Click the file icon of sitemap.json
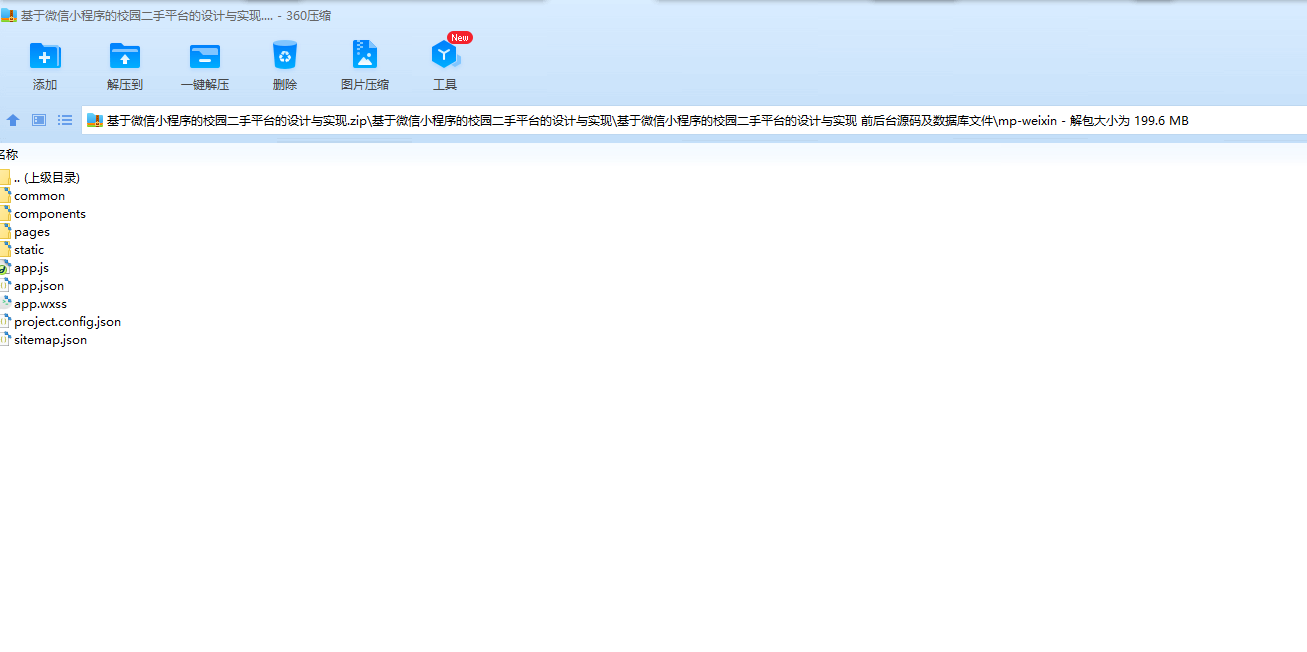This screenshot has width=1307, height=652. tap(5, 340)
